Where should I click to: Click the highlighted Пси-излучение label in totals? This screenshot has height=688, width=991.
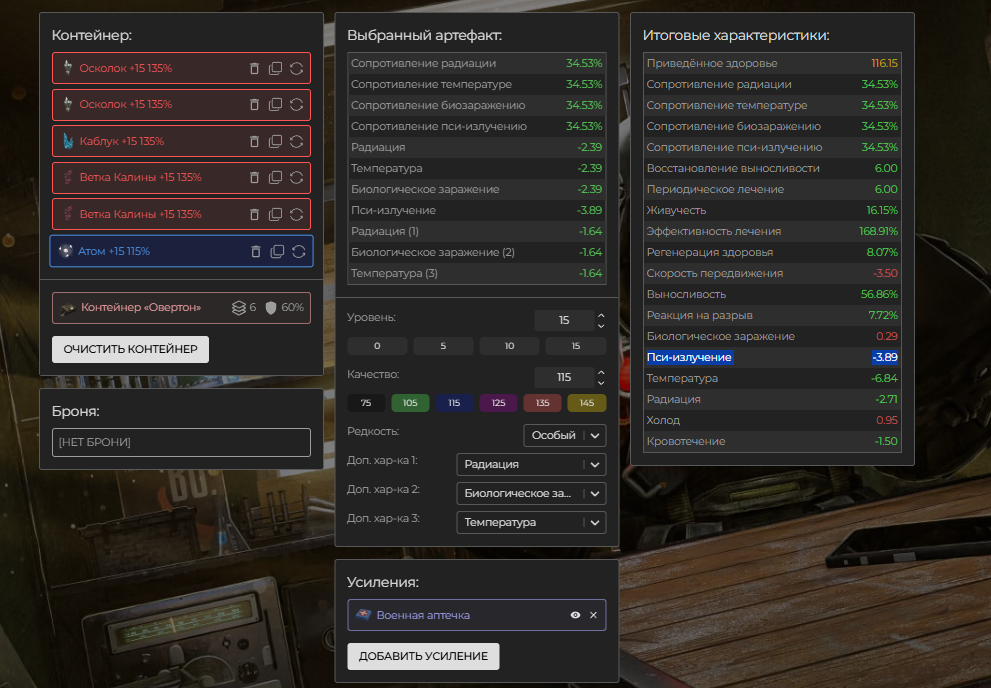[x=689, y=358]
